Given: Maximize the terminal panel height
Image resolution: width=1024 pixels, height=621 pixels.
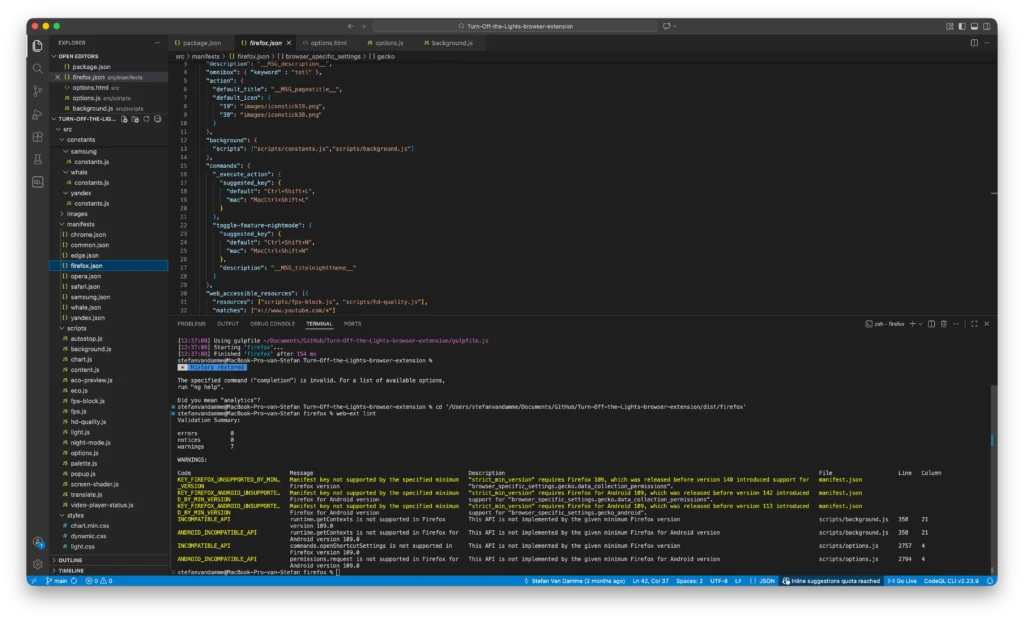Looking at the screenshot, I should [974, 323].
